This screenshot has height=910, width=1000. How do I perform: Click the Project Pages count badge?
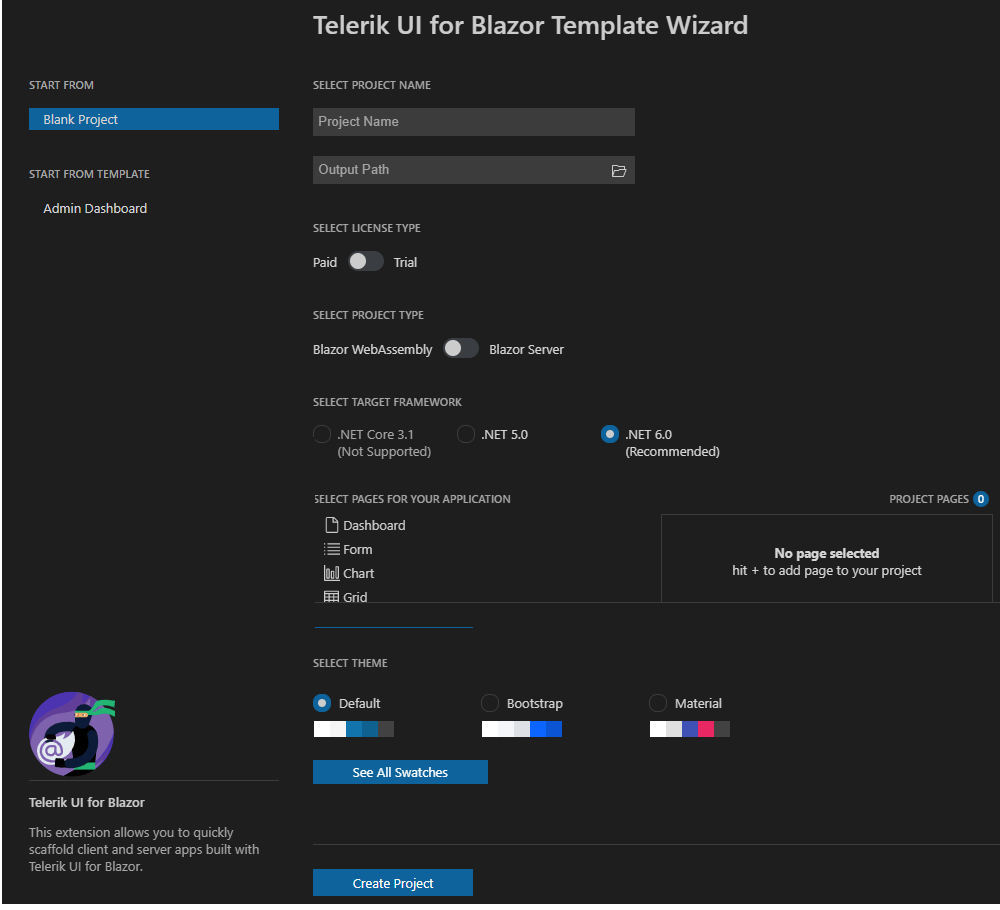click(981, 499)
